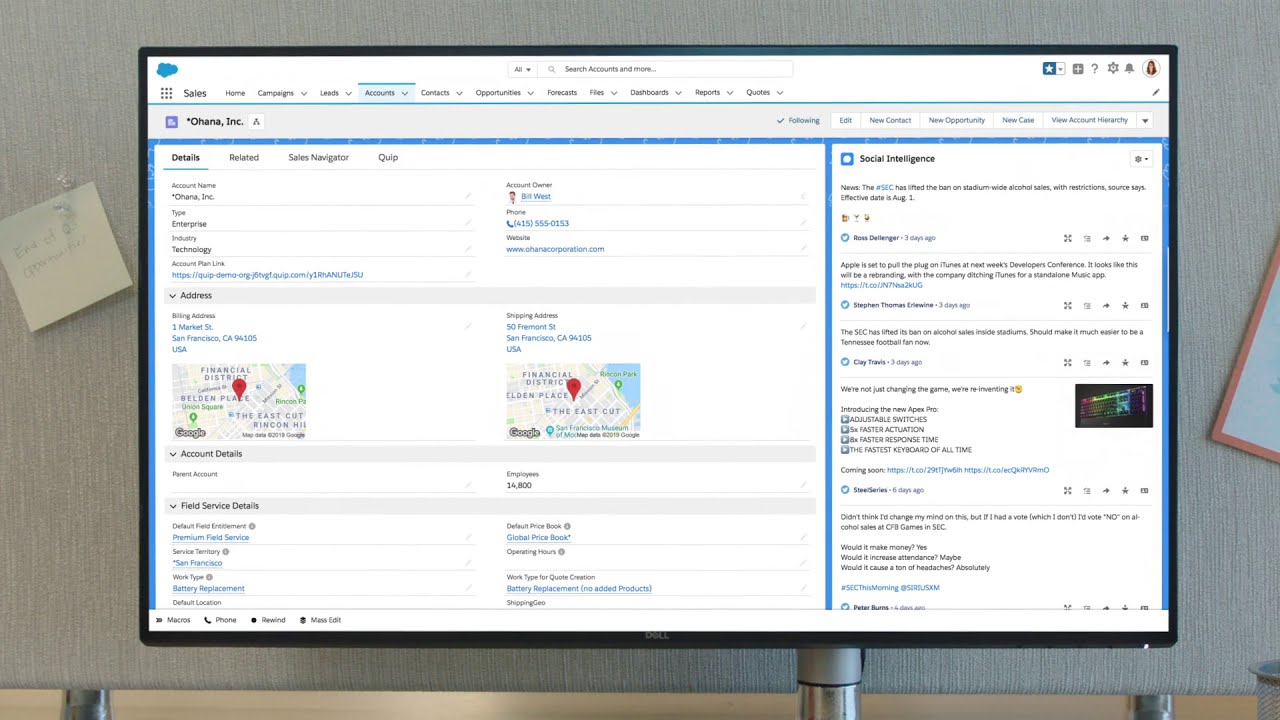The image size is (1280, 720).
Task: Share the SteelSeries post
Action: (1106, 490)
